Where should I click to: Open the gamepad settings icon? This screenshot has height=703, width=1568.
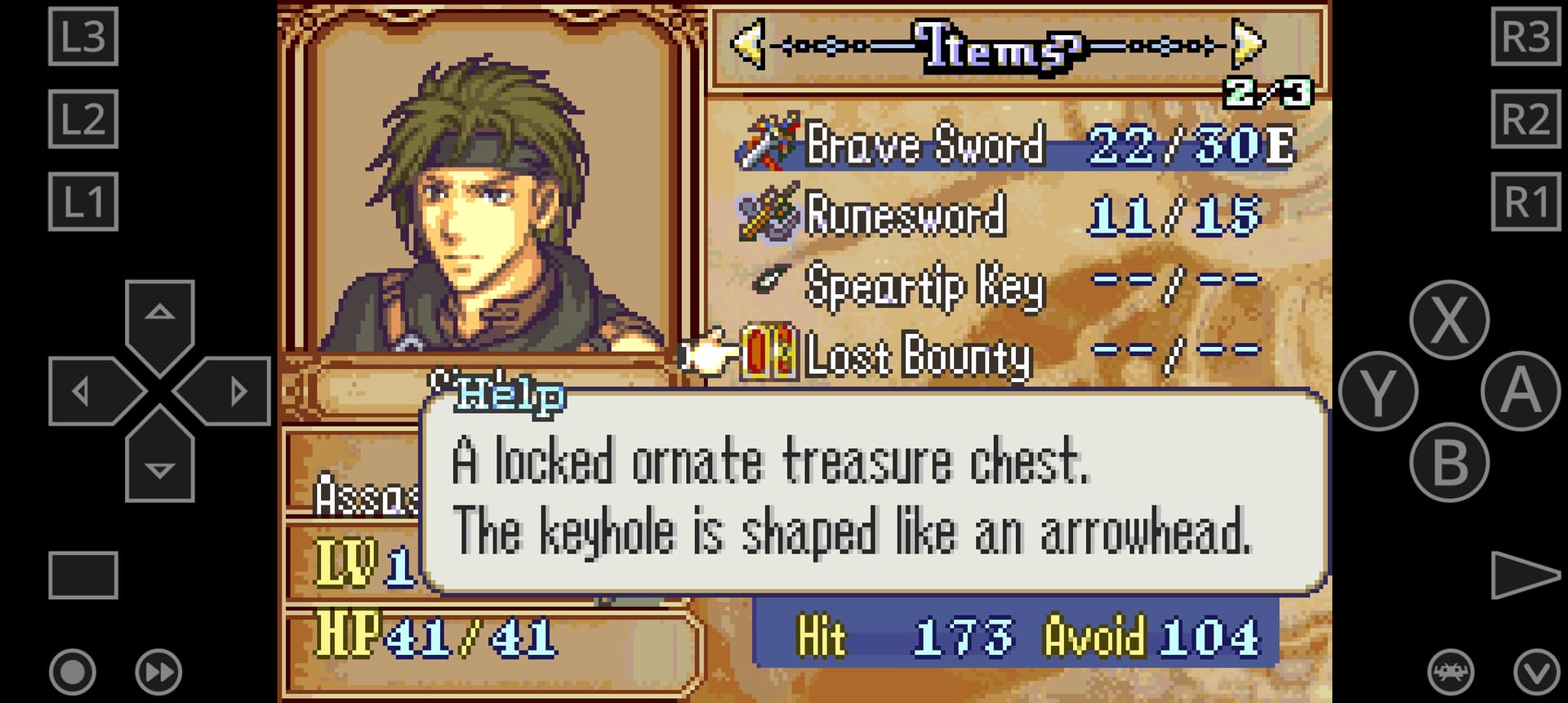[x=1450, y=672]
